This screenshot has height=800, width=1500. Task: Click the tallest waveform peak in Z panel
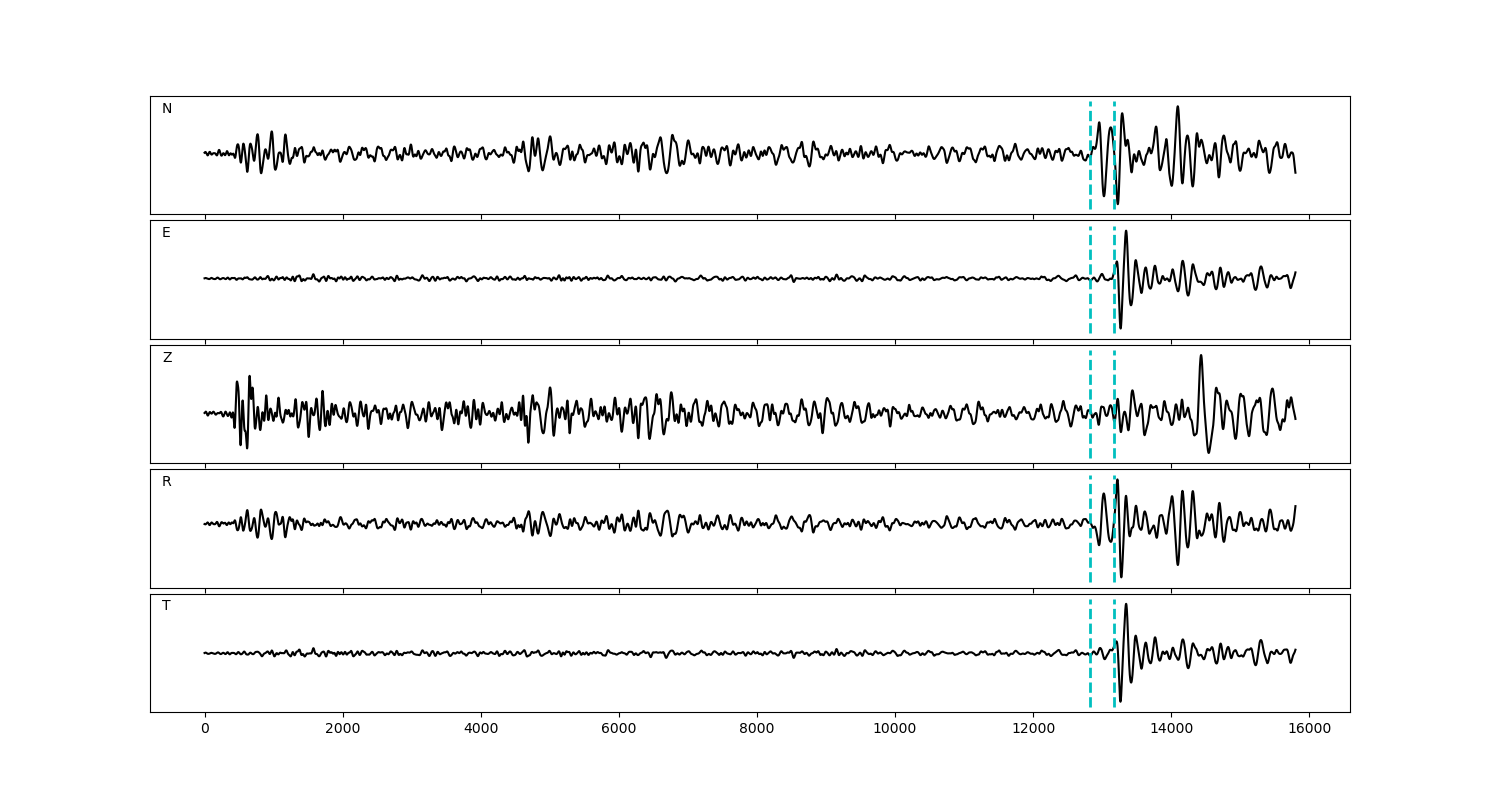[1200, 356]
